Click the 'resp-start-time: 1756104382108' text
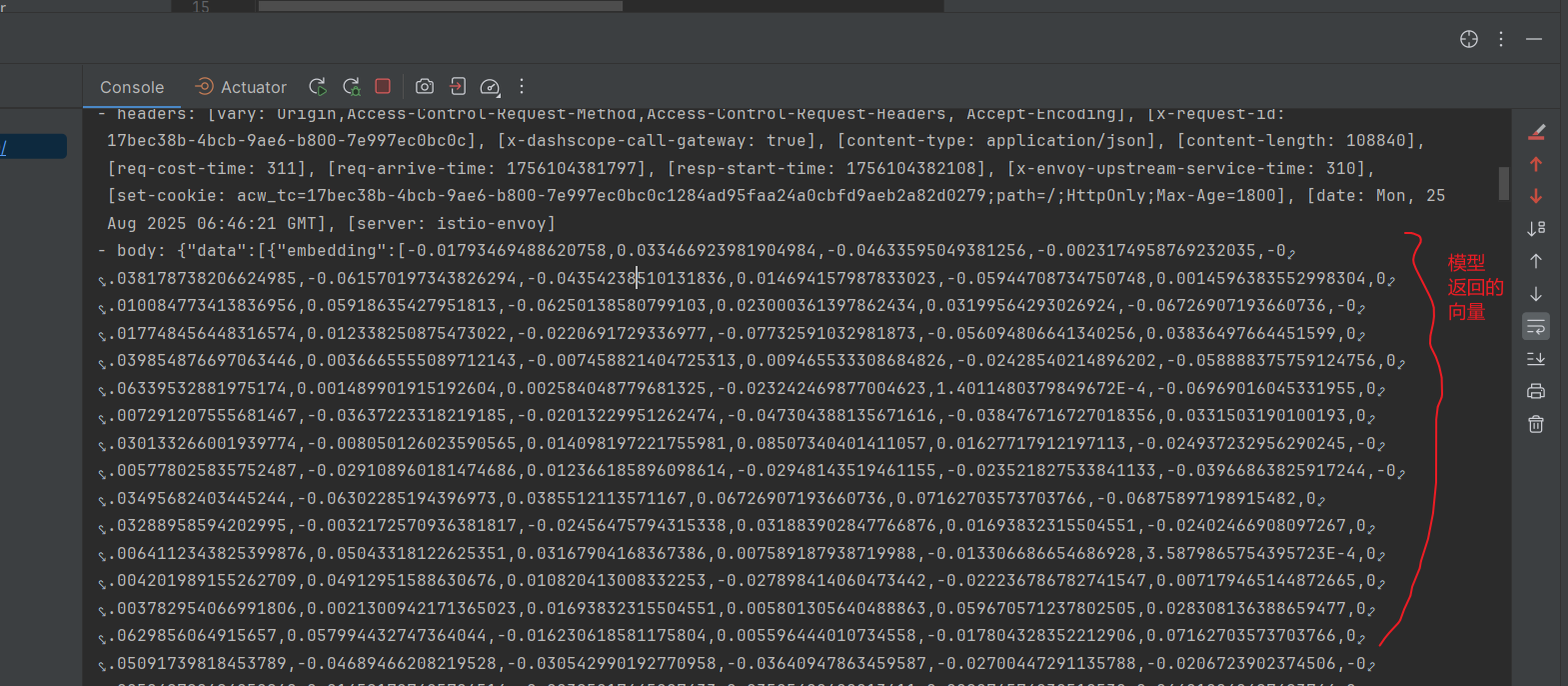Screen dimensions: 1568x686 [x=826, y=168]
